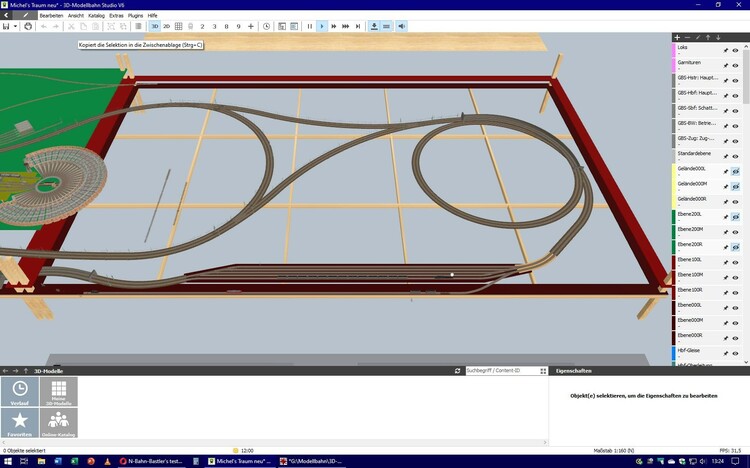Pause the simulation
This screenshot has height=468, width=750.
point(309,26)
